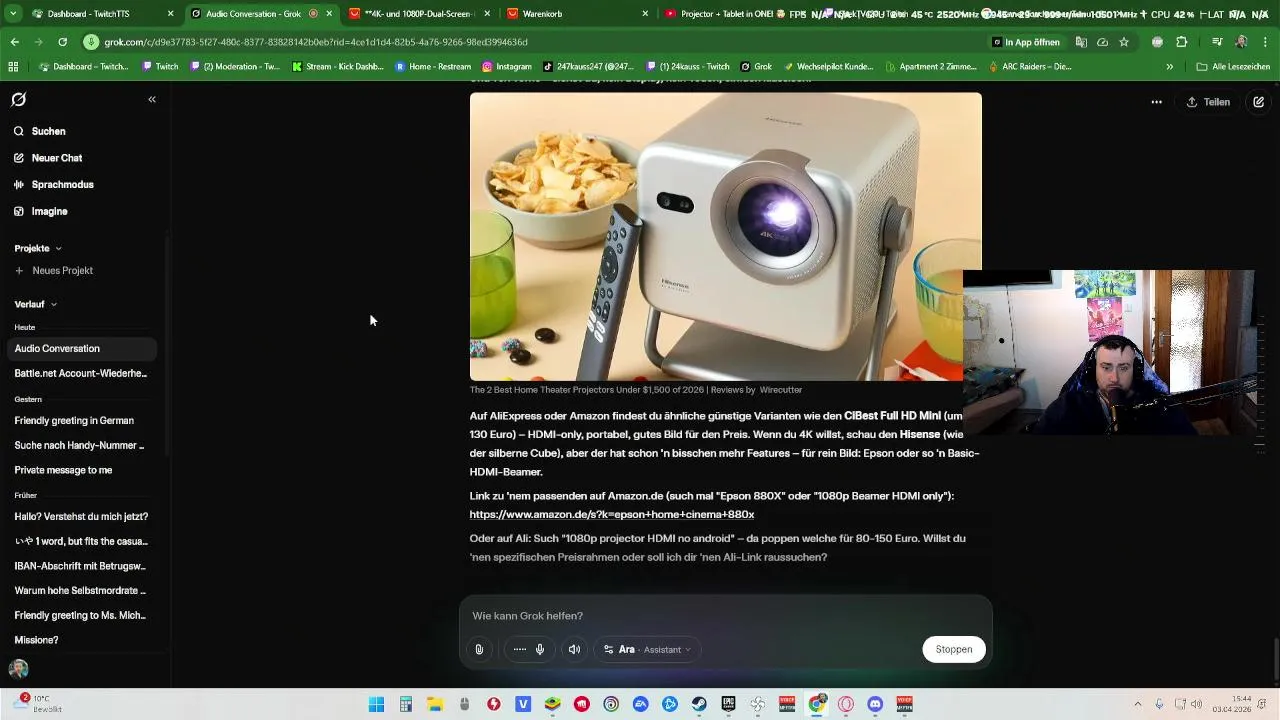1280x720 pixels.
Task: Switch to 4K- und 1080P-Dual-Screen tab
Action: coord(420,14)
